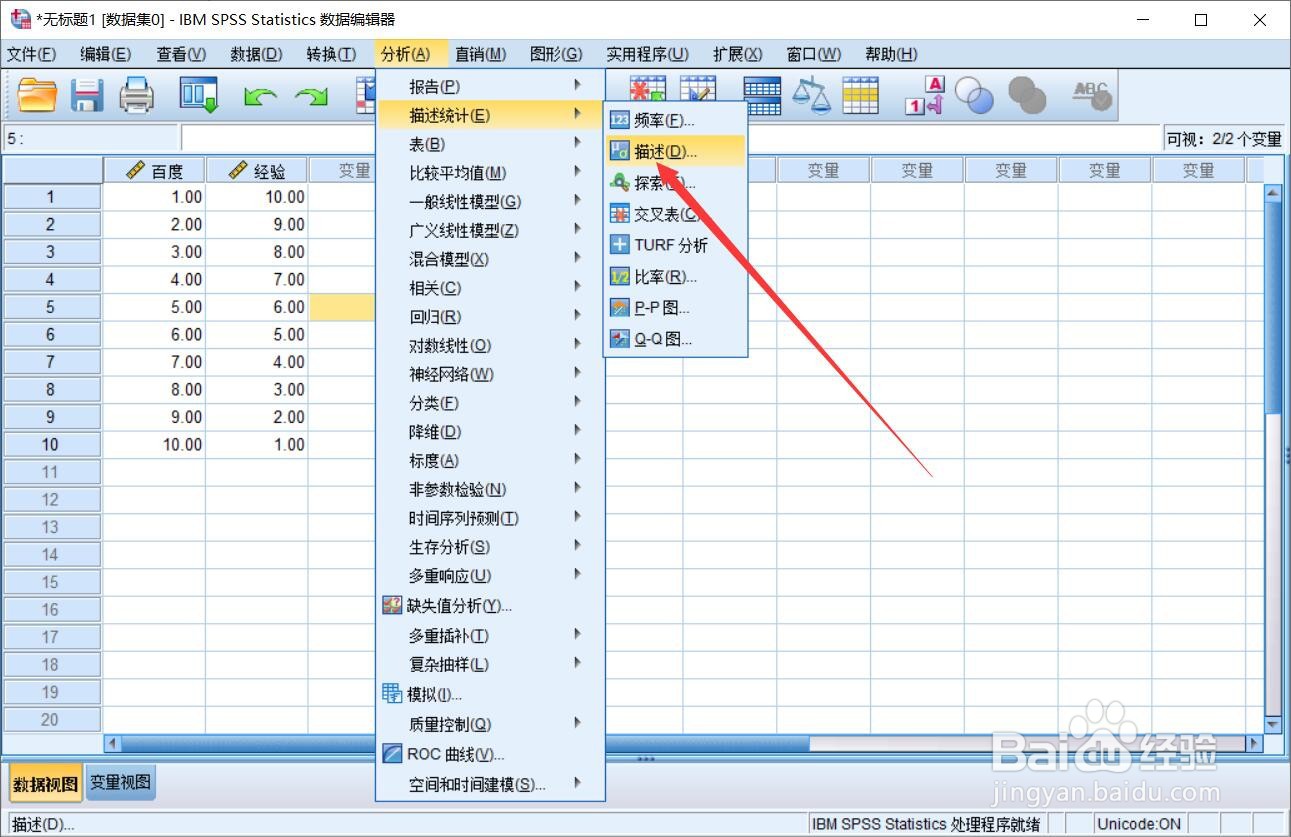The image size is (1291, 837).
Task: Click the Print icon in toolbar
Action: (x=137, y=95)
